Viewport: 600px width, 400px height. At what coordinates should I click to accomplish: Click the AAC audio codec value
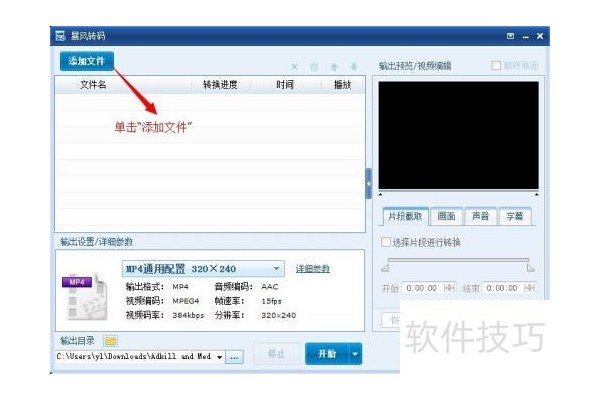click(270, 287)
